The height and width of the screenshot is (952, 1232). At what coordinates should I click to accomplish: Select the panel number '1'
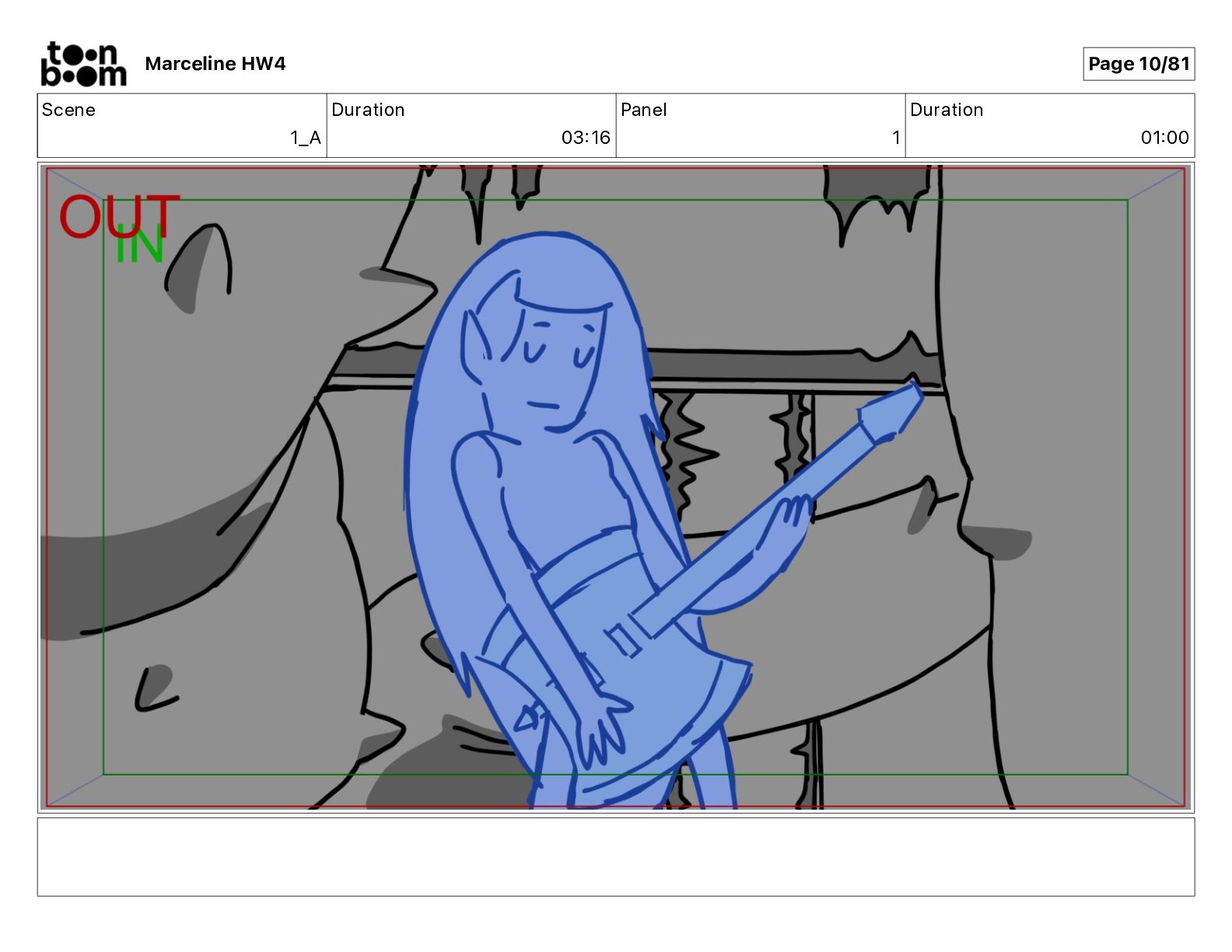(x=896, y=138)
